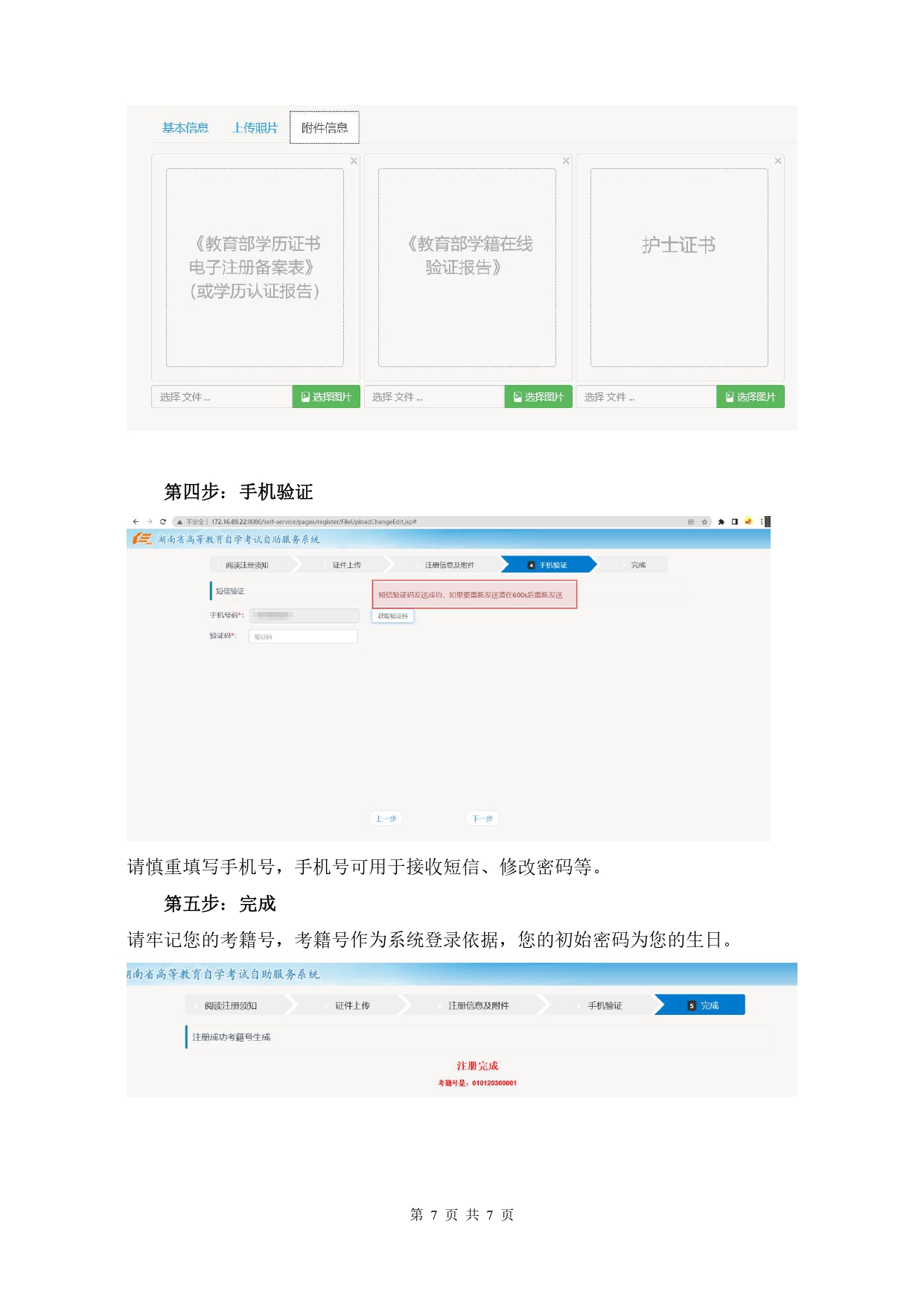The height and width of the screenshot is (1306, 924).
Task: Close the 教育部学历证书 upload box with X
Action: click(x=354, y=161)
